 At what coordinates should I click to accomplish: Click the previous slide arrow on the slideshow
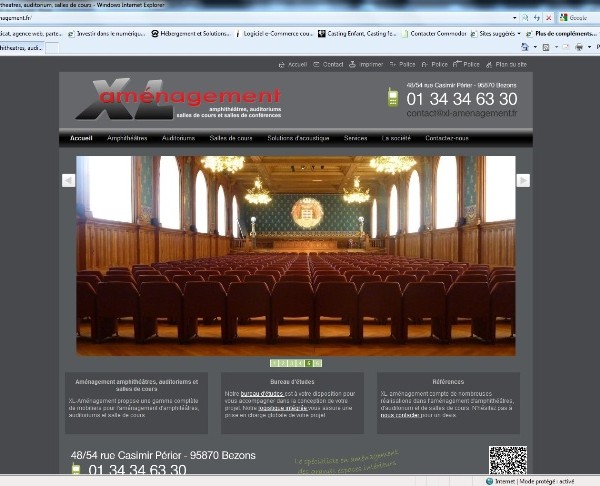pos(68,180)
